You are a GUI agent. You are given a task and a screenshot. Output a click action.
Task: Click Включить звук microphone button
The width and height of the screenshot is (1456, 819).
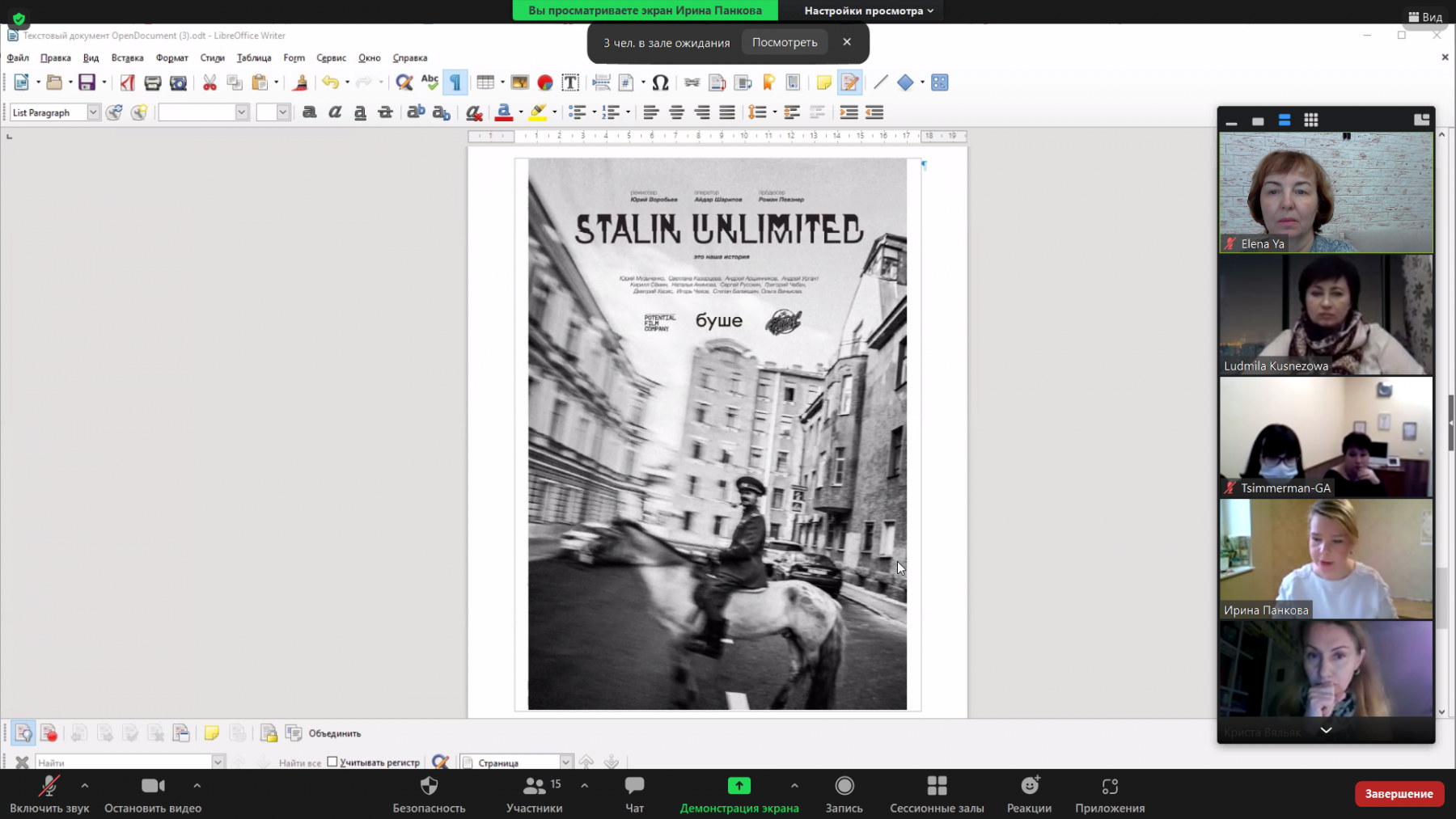pos(49,794)
